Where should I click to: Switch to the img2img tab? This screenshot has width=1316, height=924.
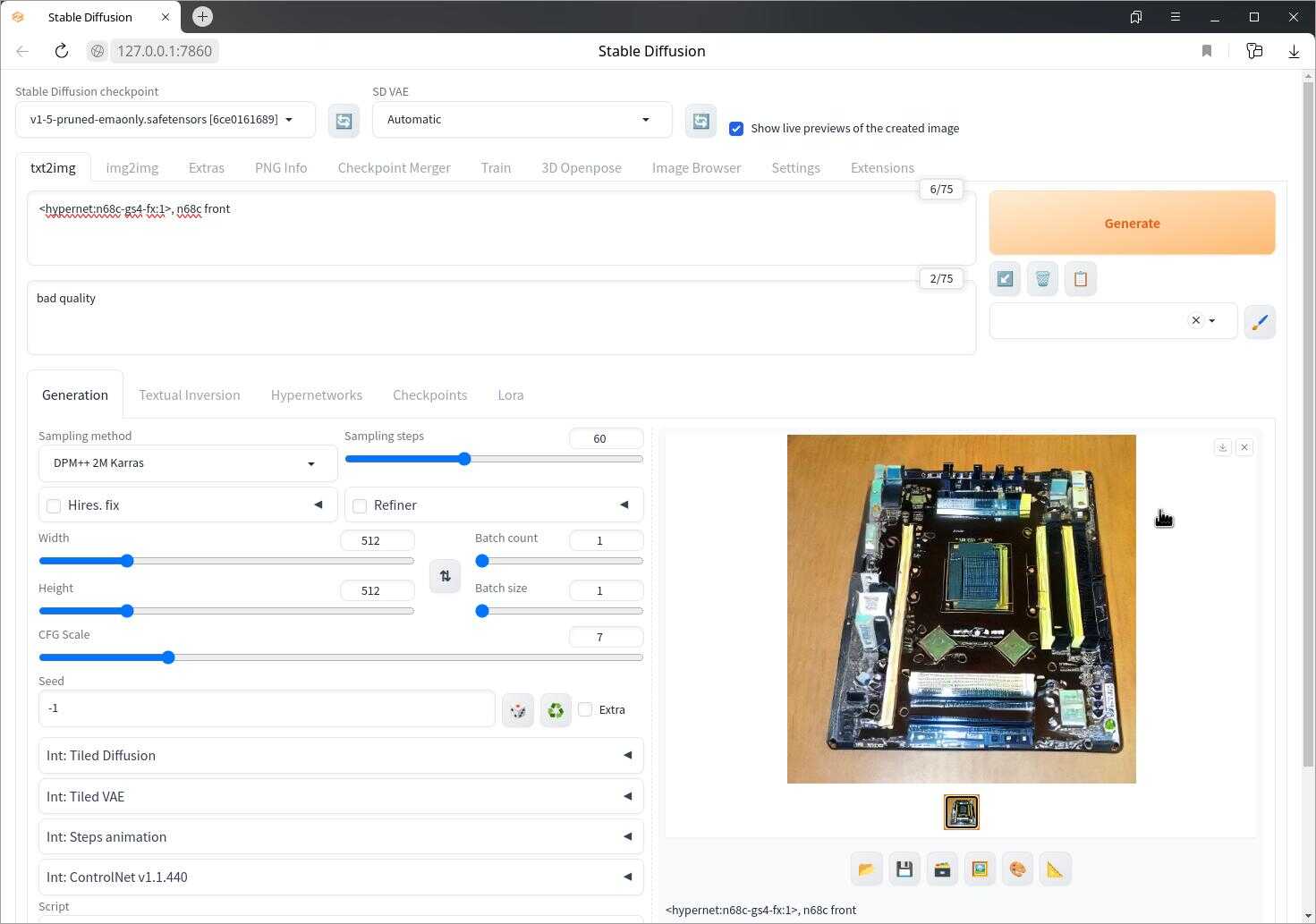pyautogui.click(x=132, y=168)
